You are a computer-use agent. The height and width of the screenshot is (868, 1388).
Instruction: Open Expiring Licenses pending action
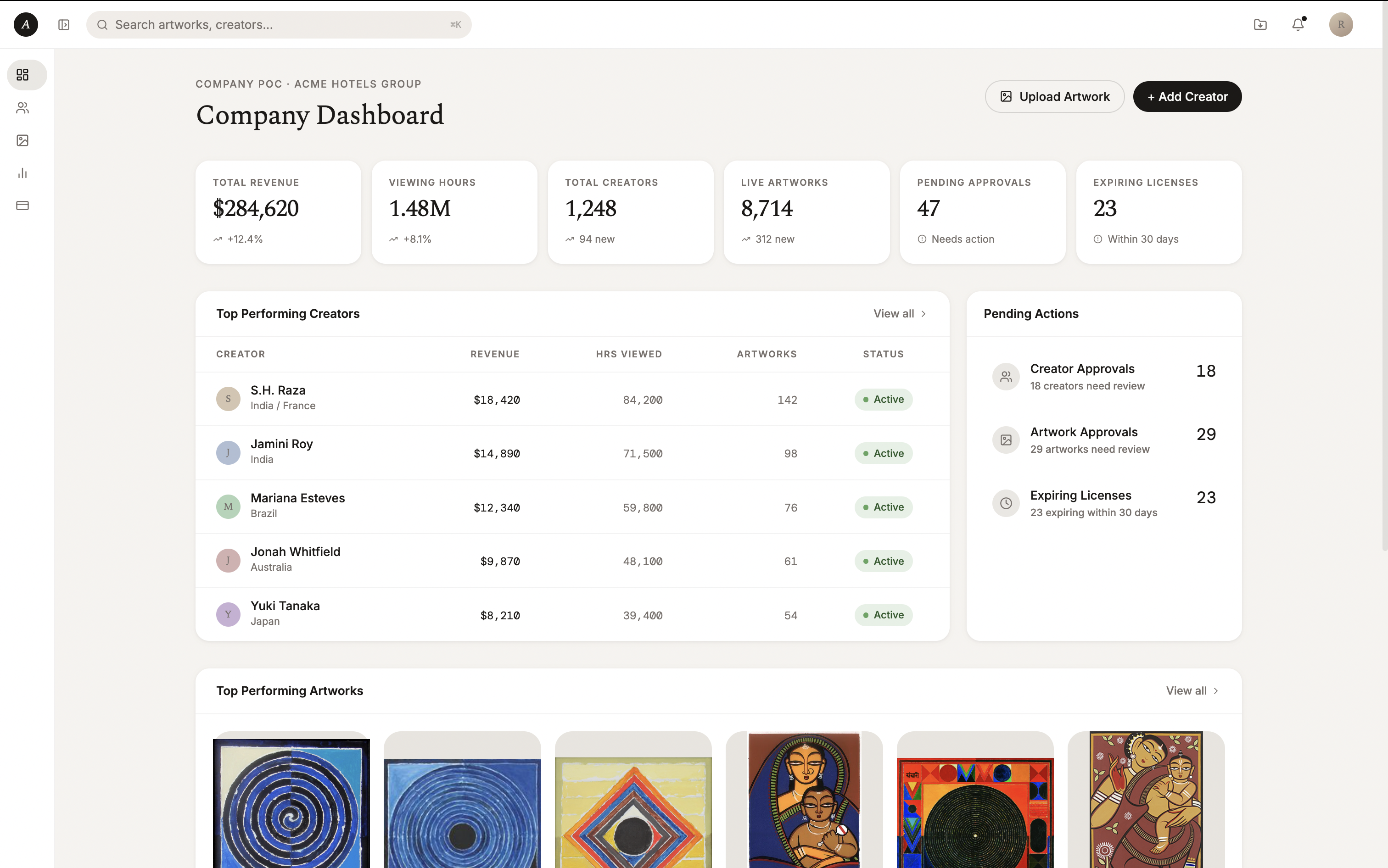point(1104,503)
